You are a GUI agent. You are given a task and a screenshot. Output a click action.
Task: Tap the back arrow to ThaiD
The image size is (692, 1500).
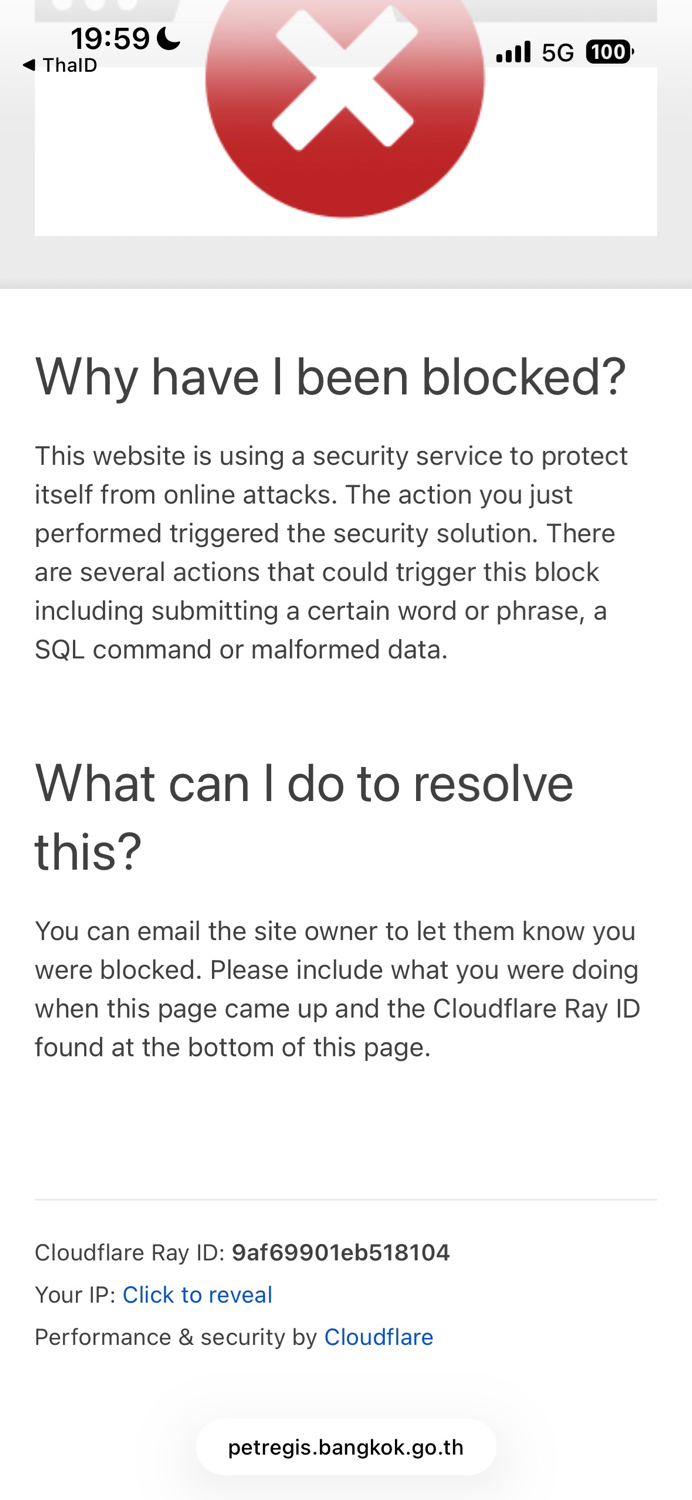click(28, 66)
